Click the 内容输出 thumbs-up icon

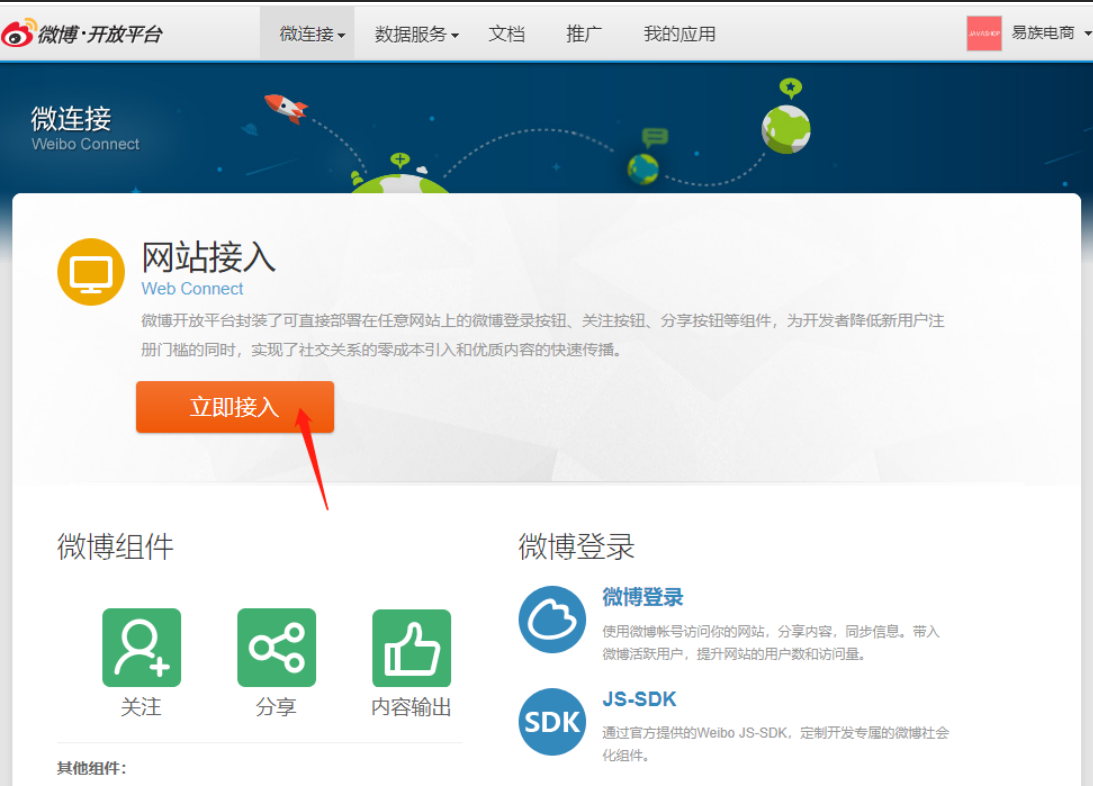pyautogui.click(x=411, y=648)
